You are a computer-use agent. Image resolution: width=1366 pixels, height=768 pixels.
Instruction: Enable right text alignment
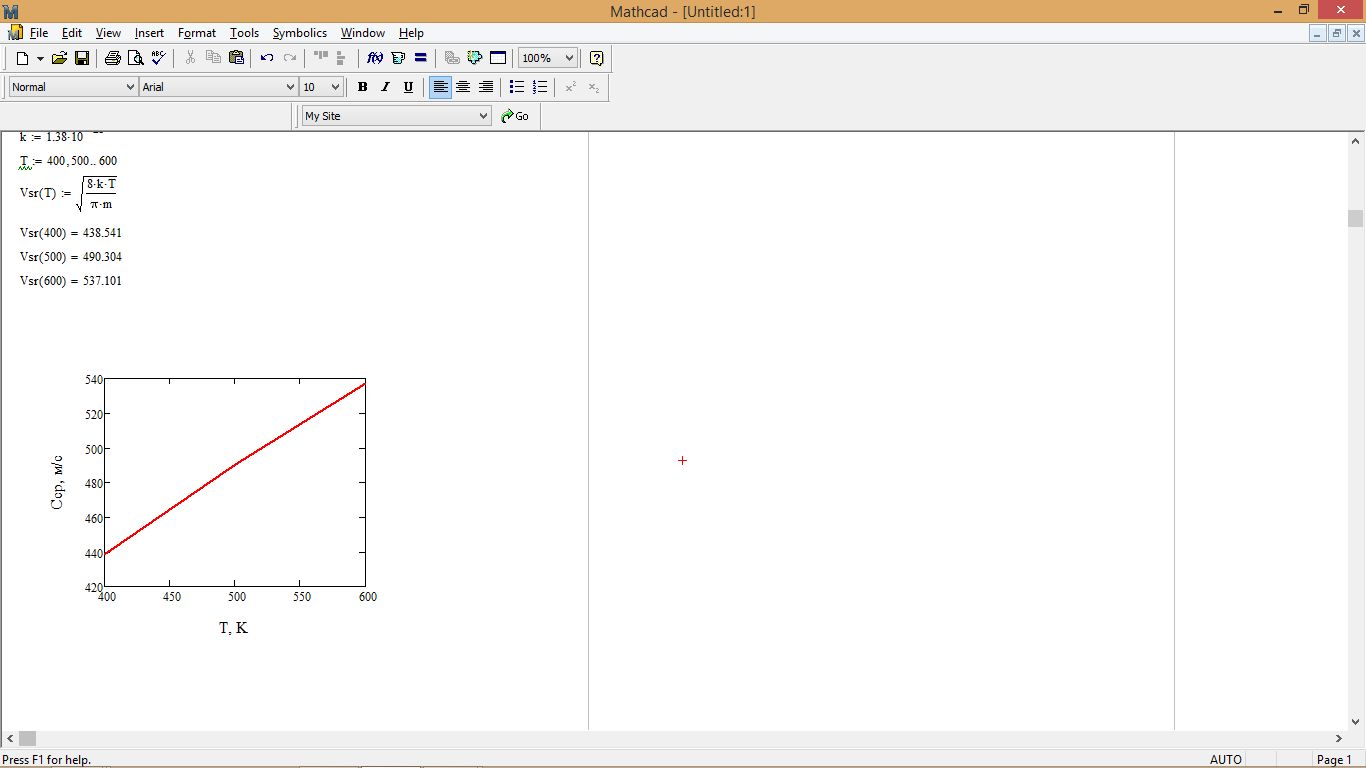point(486,87)
